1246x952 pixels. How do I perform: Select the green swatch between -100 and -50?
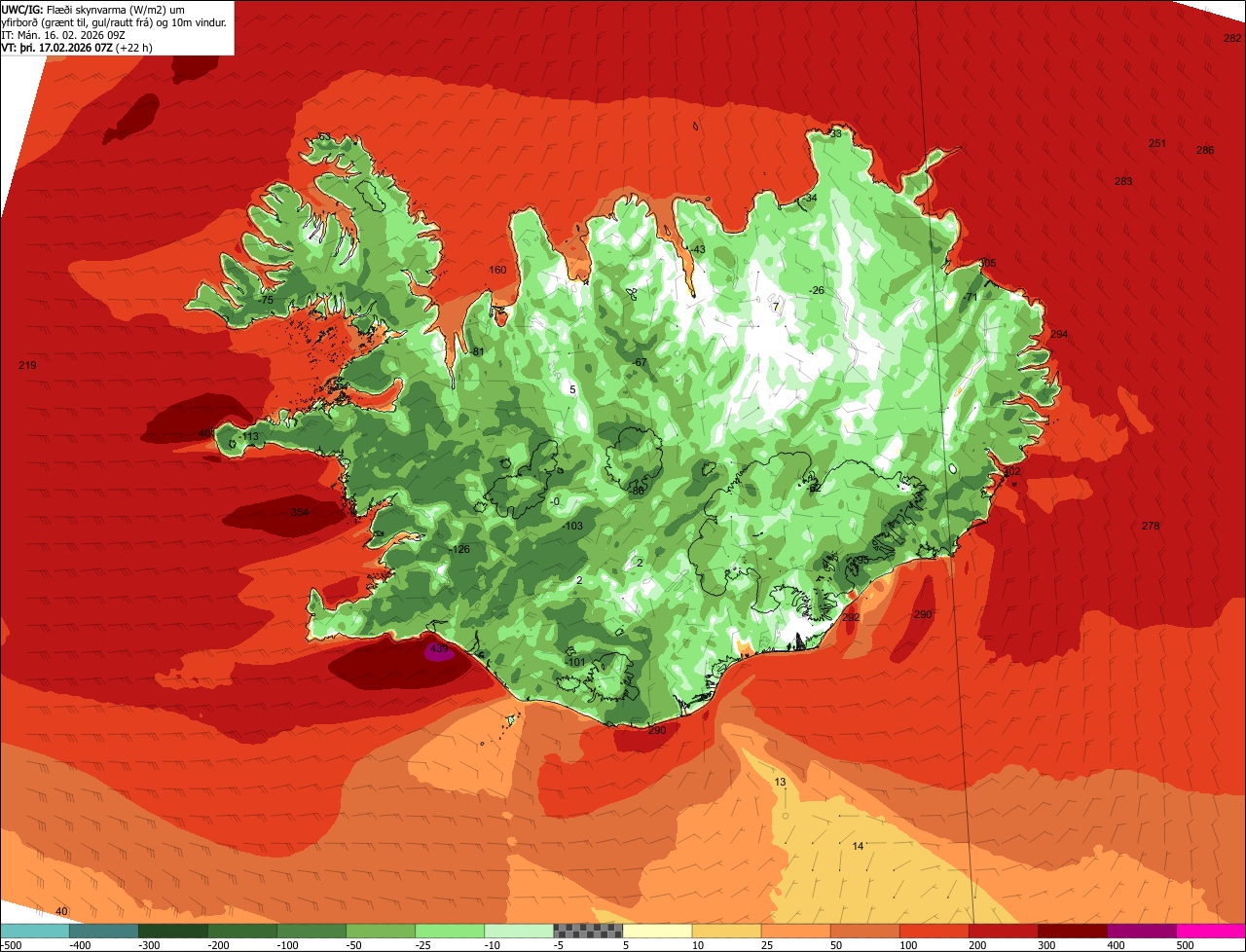[x=311, y=932]
